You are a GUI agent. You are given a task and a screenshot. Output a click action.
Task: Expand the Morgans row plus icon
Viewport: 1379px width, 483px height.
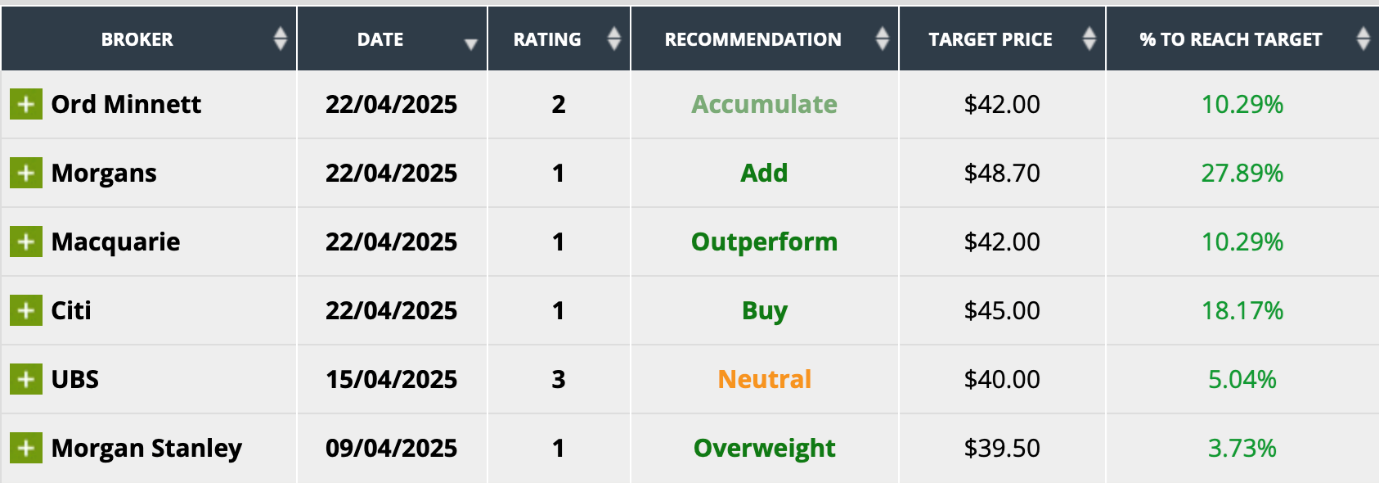pyautogui.click(x=26, y=173)
